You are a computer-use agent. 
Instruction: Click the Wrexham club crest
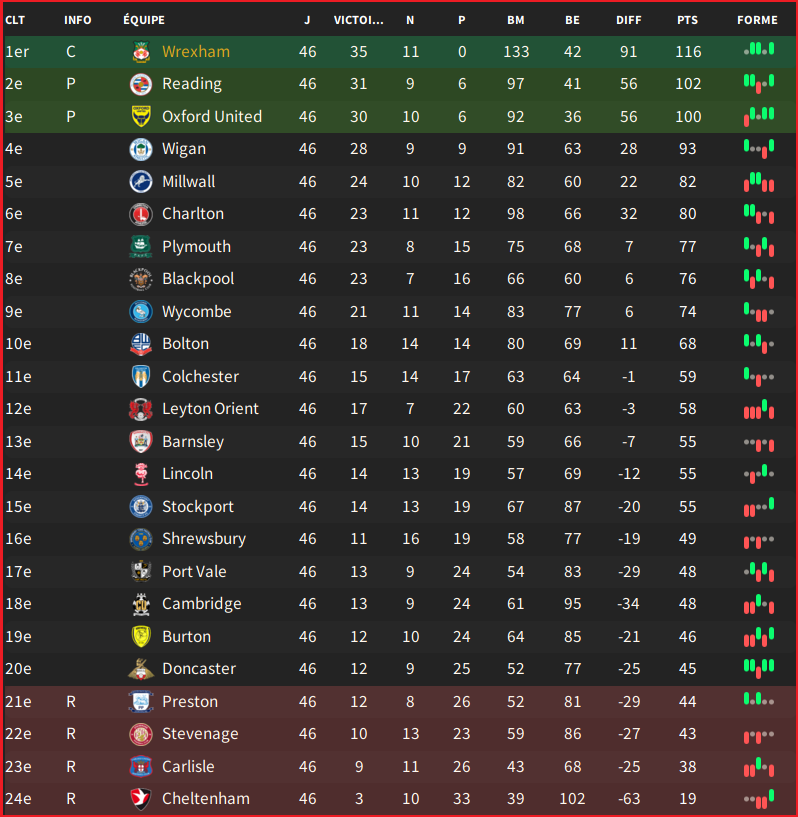point(141,52)
